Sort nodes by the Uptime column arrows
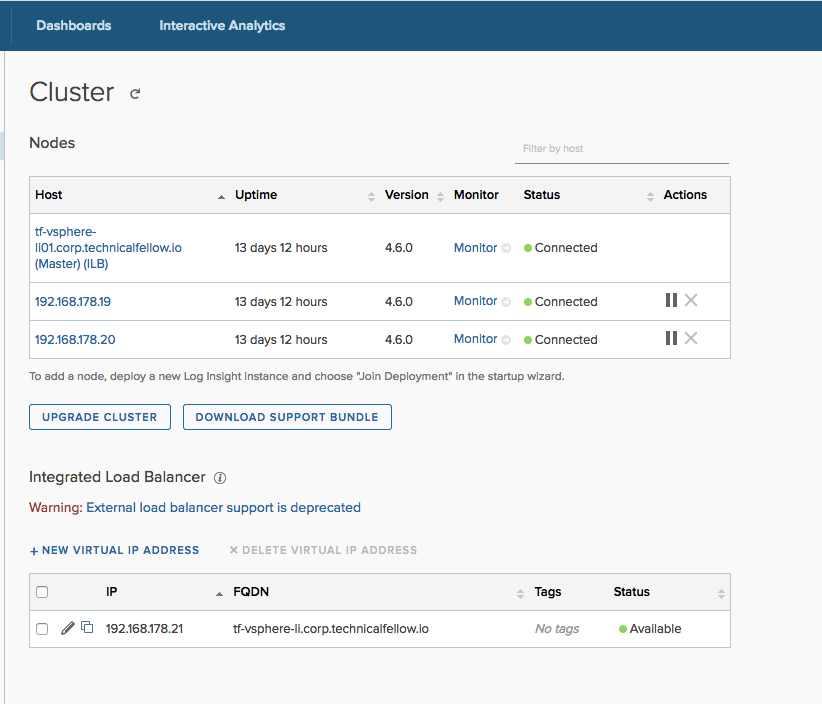 coord(371,197)
